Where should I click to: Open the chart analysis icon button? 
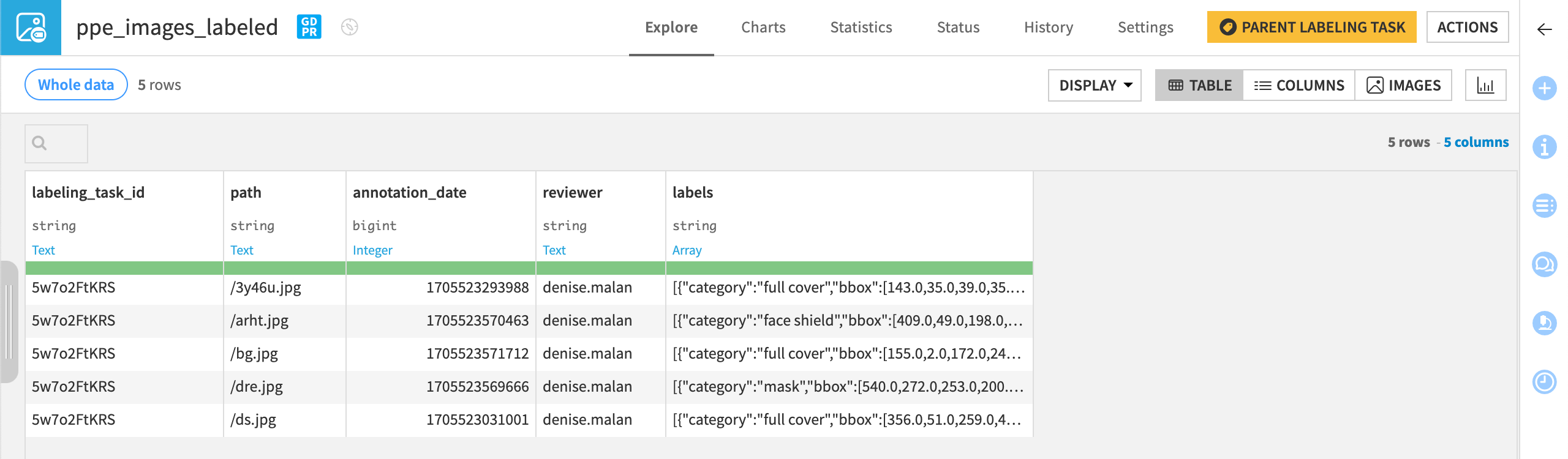pyautogui.click(x=1485, y=85)
